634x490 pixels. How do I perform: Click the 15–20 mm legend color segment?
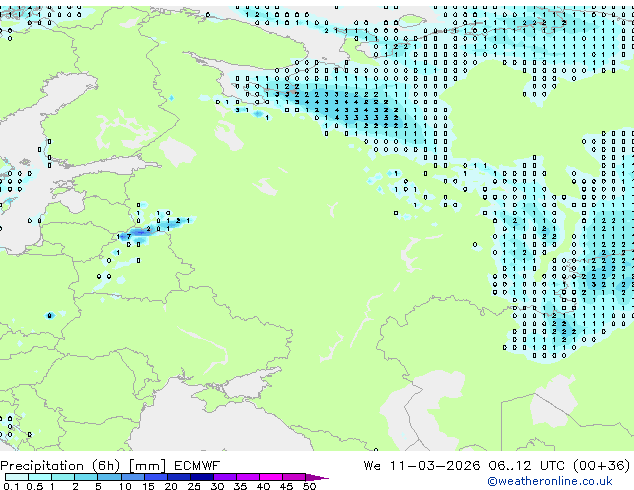point(155,477)
